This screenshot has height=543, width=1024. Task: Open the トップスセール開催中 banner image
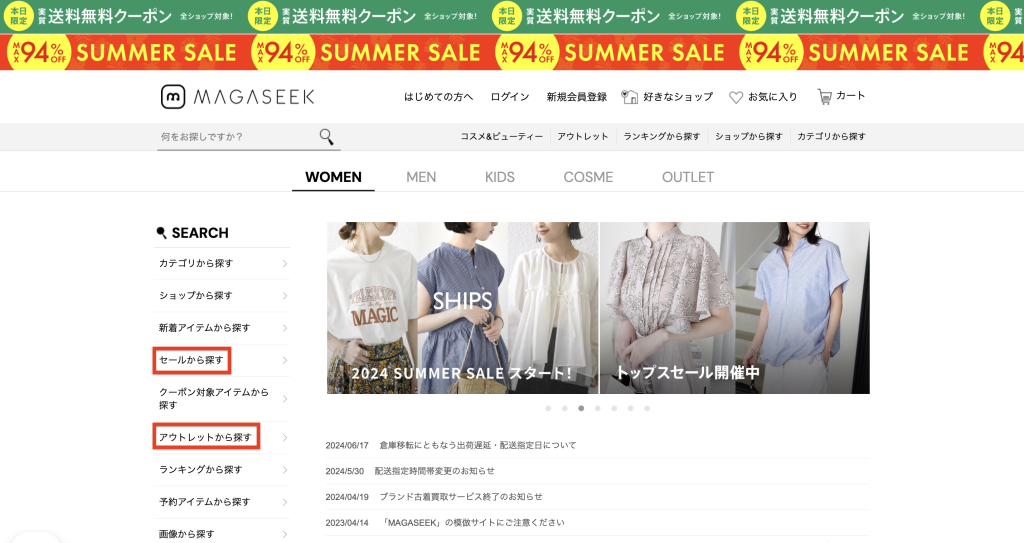[735, 308]
